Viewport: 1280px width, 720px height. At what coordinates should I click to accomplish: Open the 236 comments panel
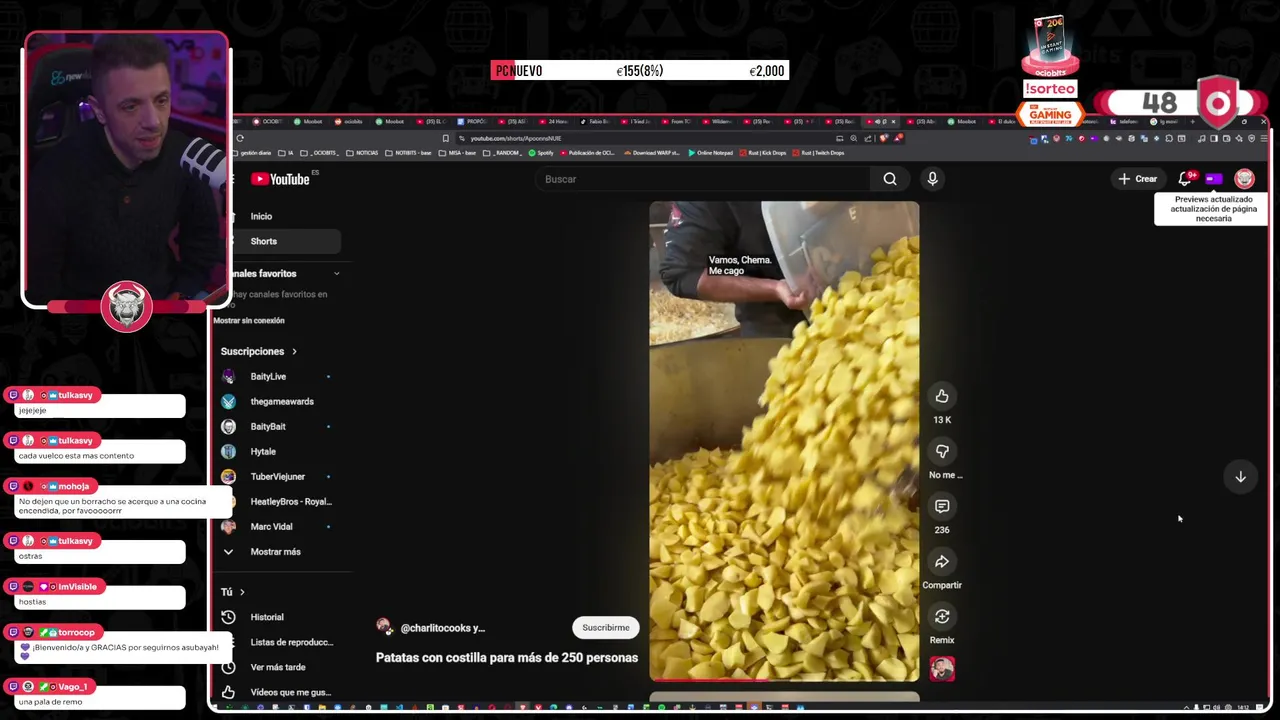pos(942,506)
